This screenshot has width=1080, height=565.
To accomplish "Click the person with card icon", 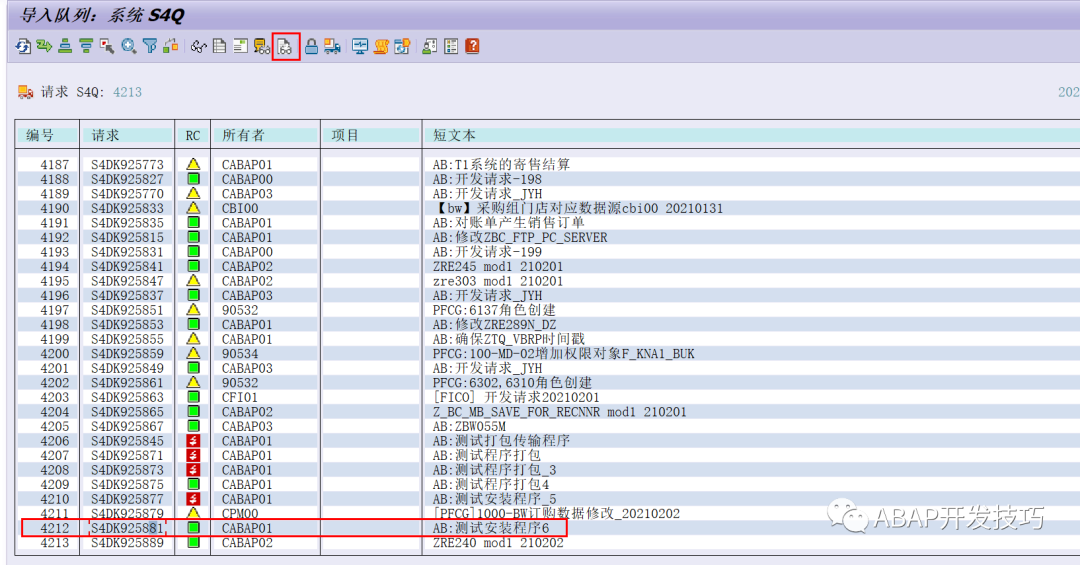I will point(430,46).
